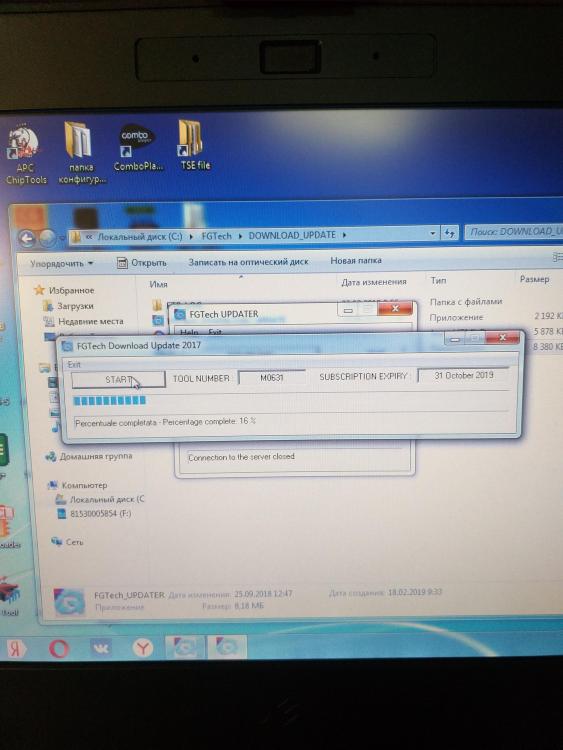This screenshot has width=563, height=750.
Task: Click the START button
Action: coord(118,380)
